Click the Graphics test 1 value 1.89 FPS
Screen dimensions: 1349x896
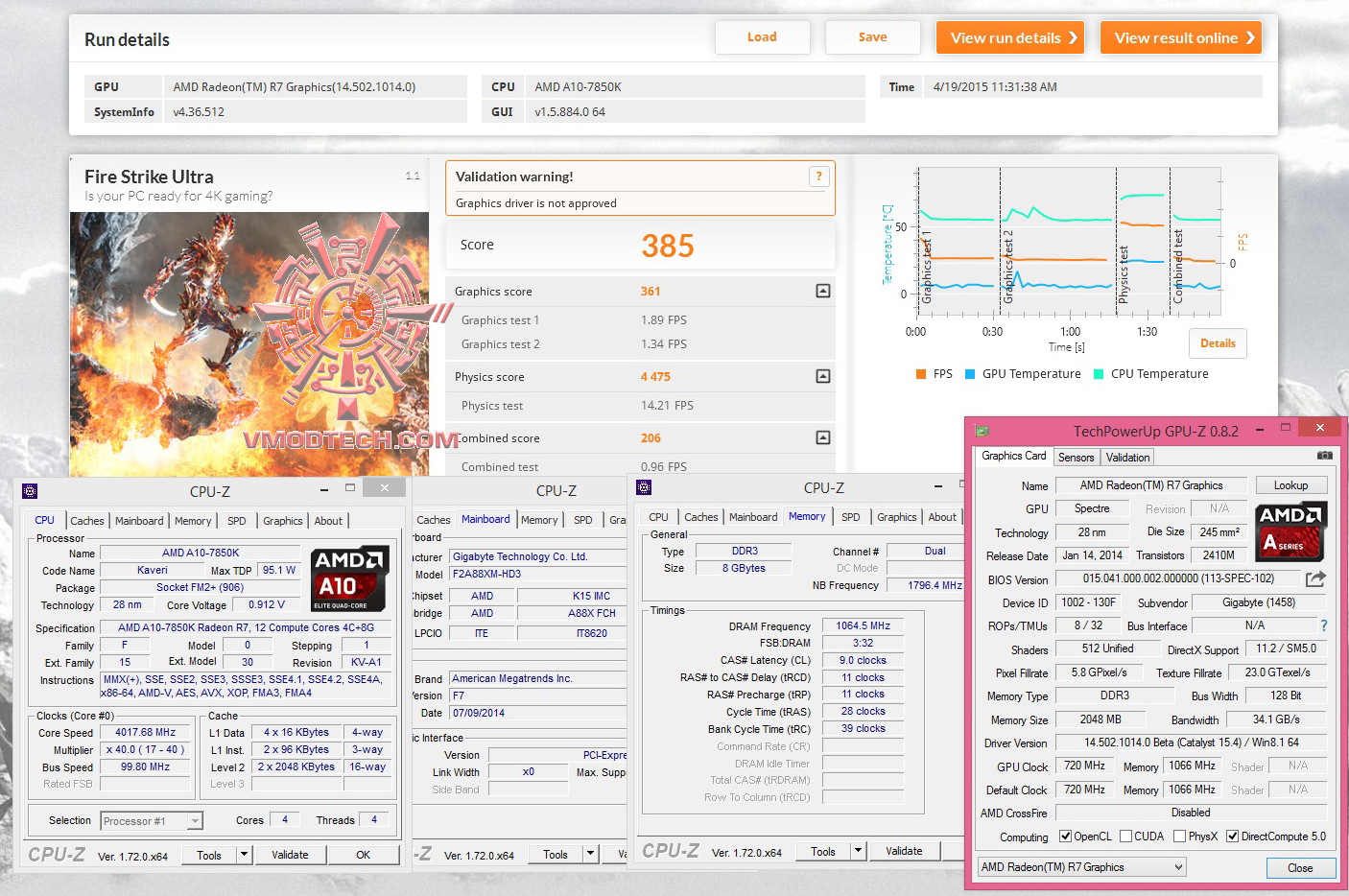click(x=664, y=320)
